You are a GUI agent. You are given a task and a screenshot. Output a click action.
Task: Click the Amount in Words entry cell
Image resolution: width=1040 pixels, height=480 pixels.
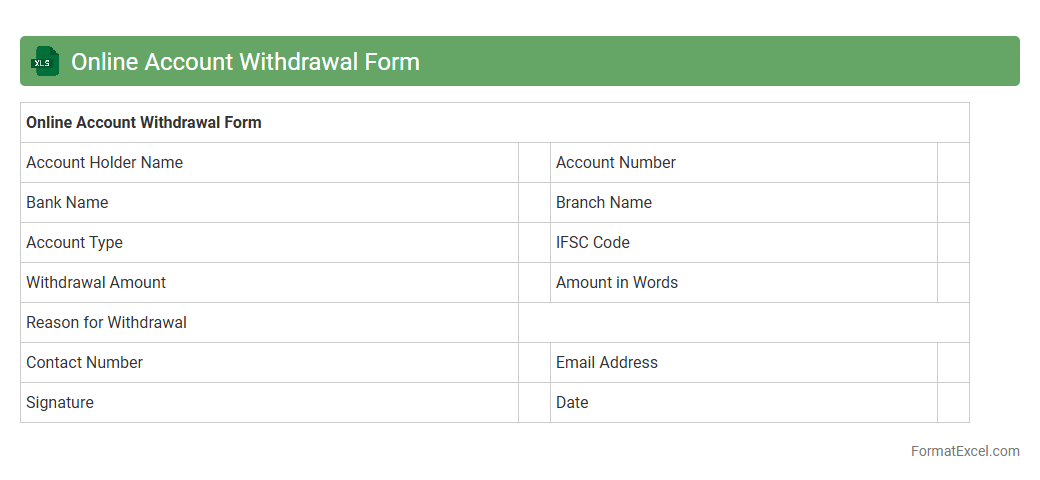[x=953, y=283]
